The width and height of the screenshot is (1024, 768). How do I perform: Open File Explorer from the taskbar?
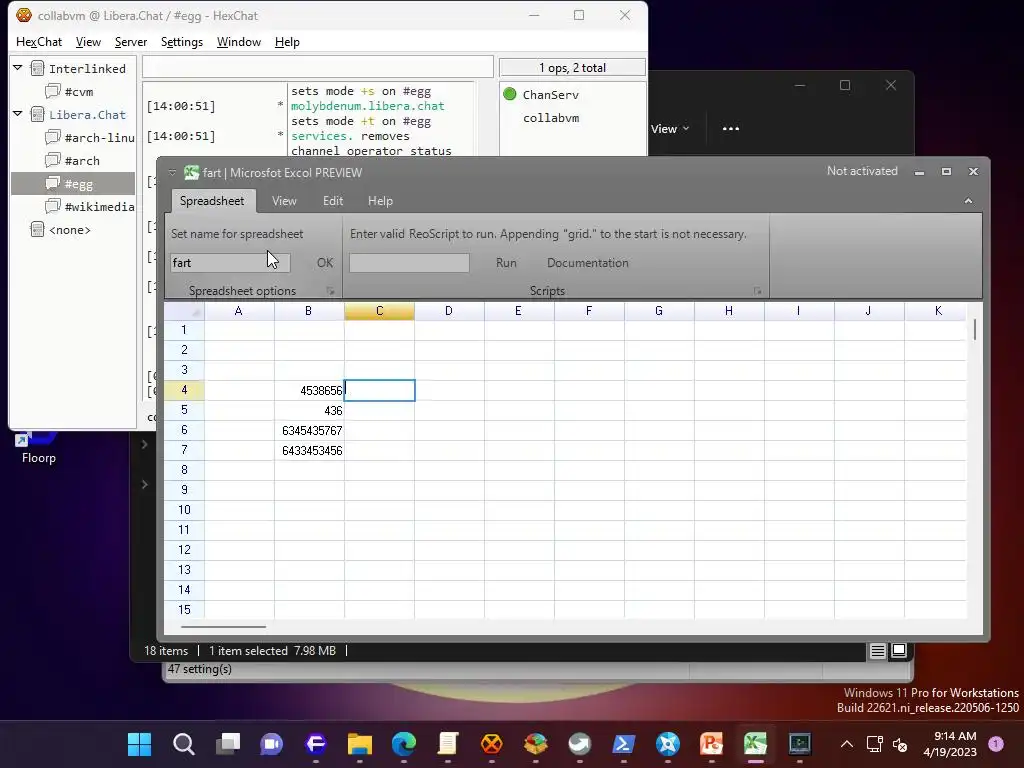(360, 744)
